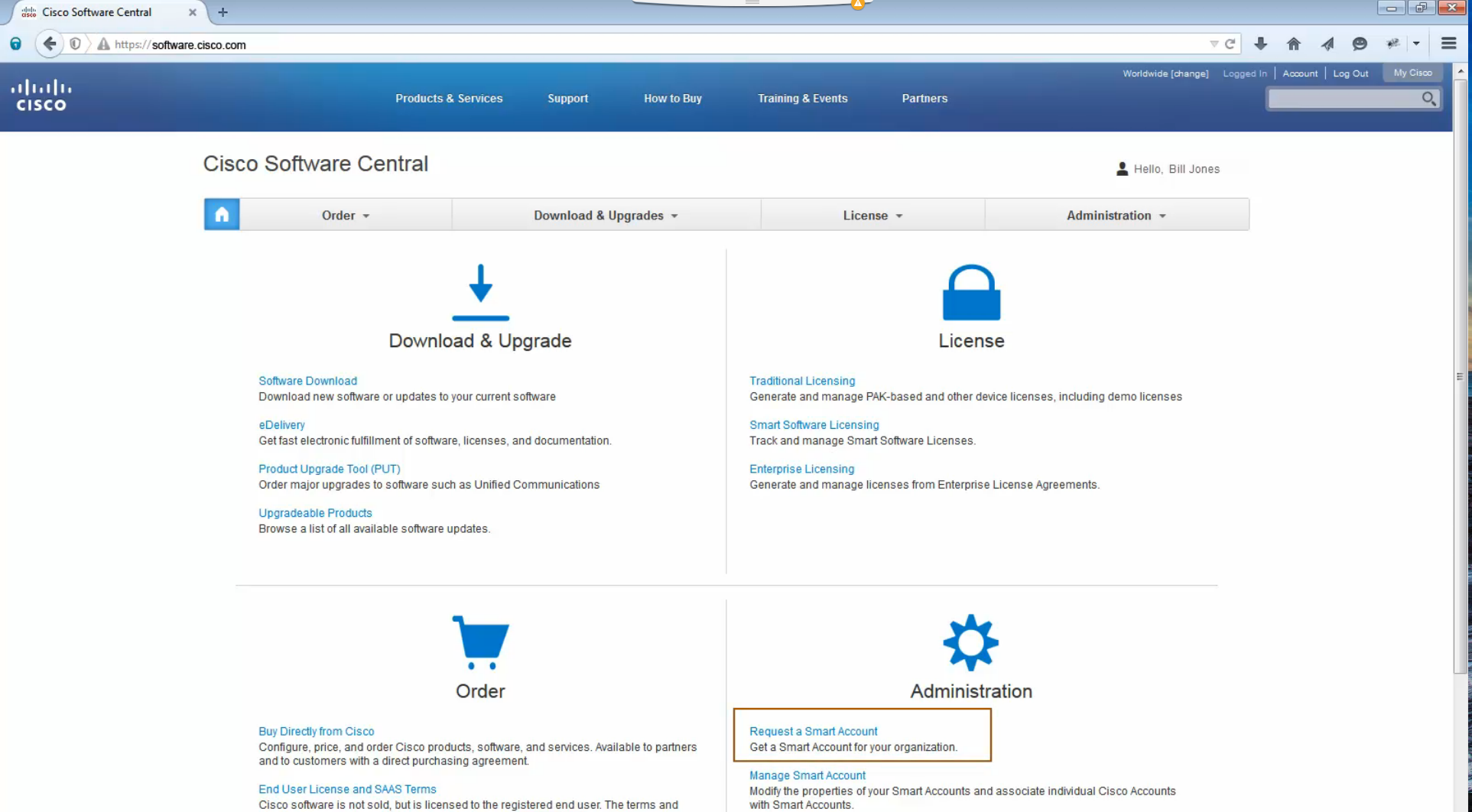Open the Products & Services menu
The width and height of the screenshot is (1472, 812).
point(449,98)
